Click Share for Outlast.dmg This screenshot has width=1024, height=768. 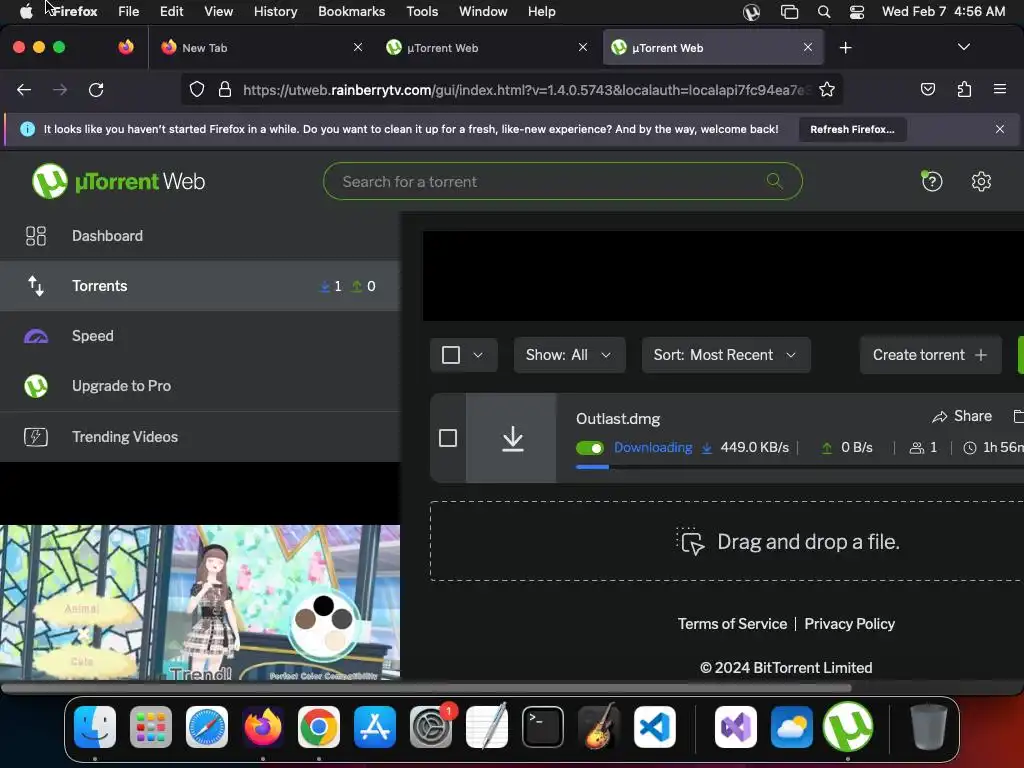coord(962,416)
